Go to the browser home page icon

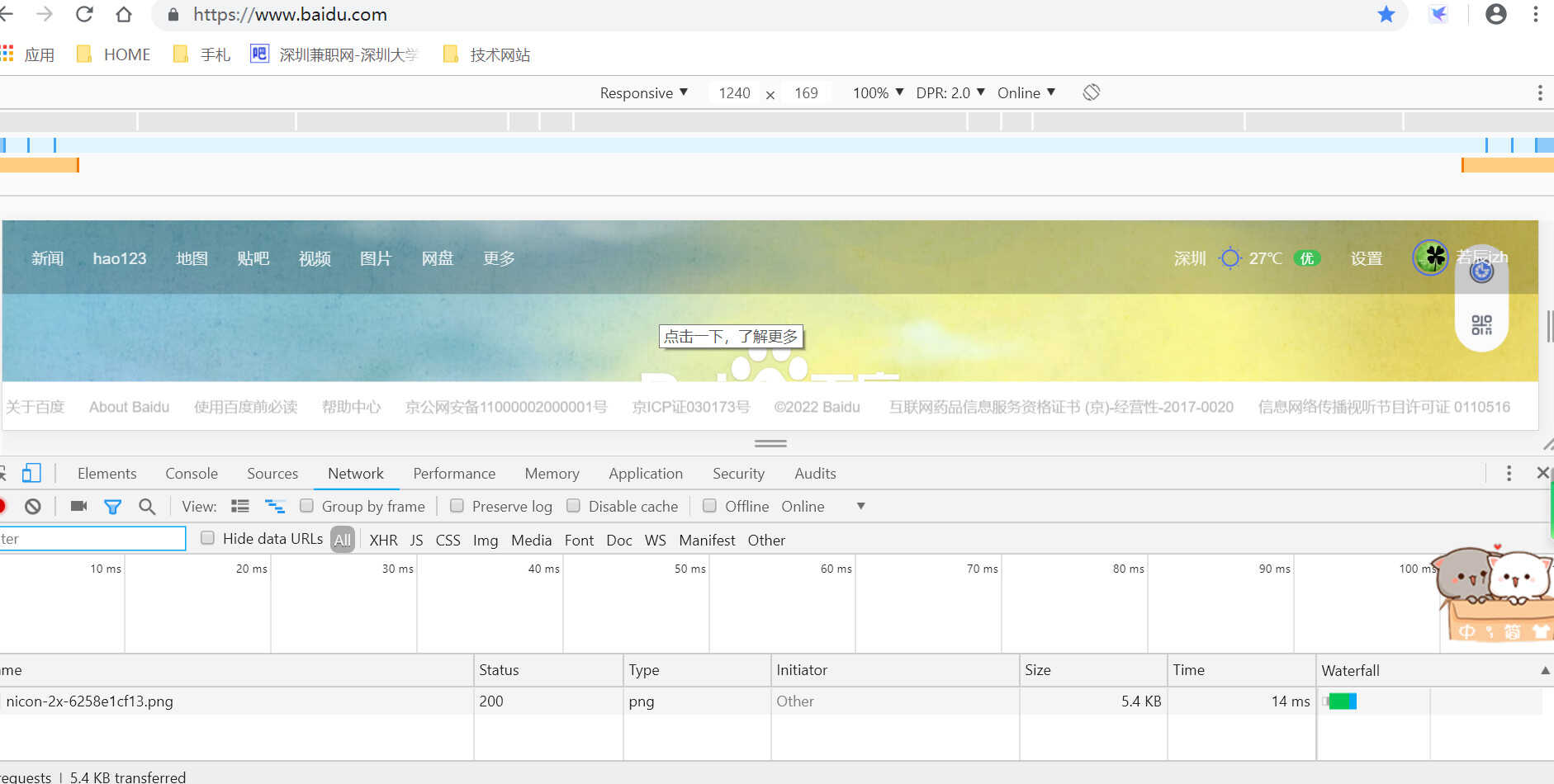coord(124,14)
